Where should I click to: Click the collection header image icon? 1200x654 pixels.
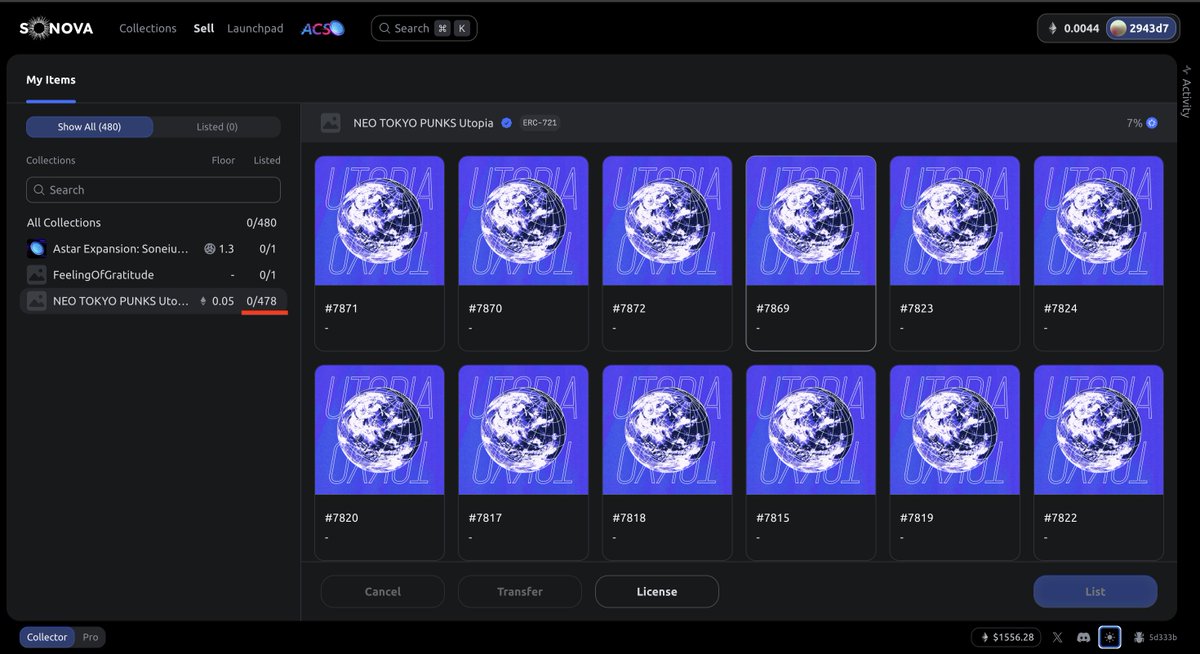(331, 123)
